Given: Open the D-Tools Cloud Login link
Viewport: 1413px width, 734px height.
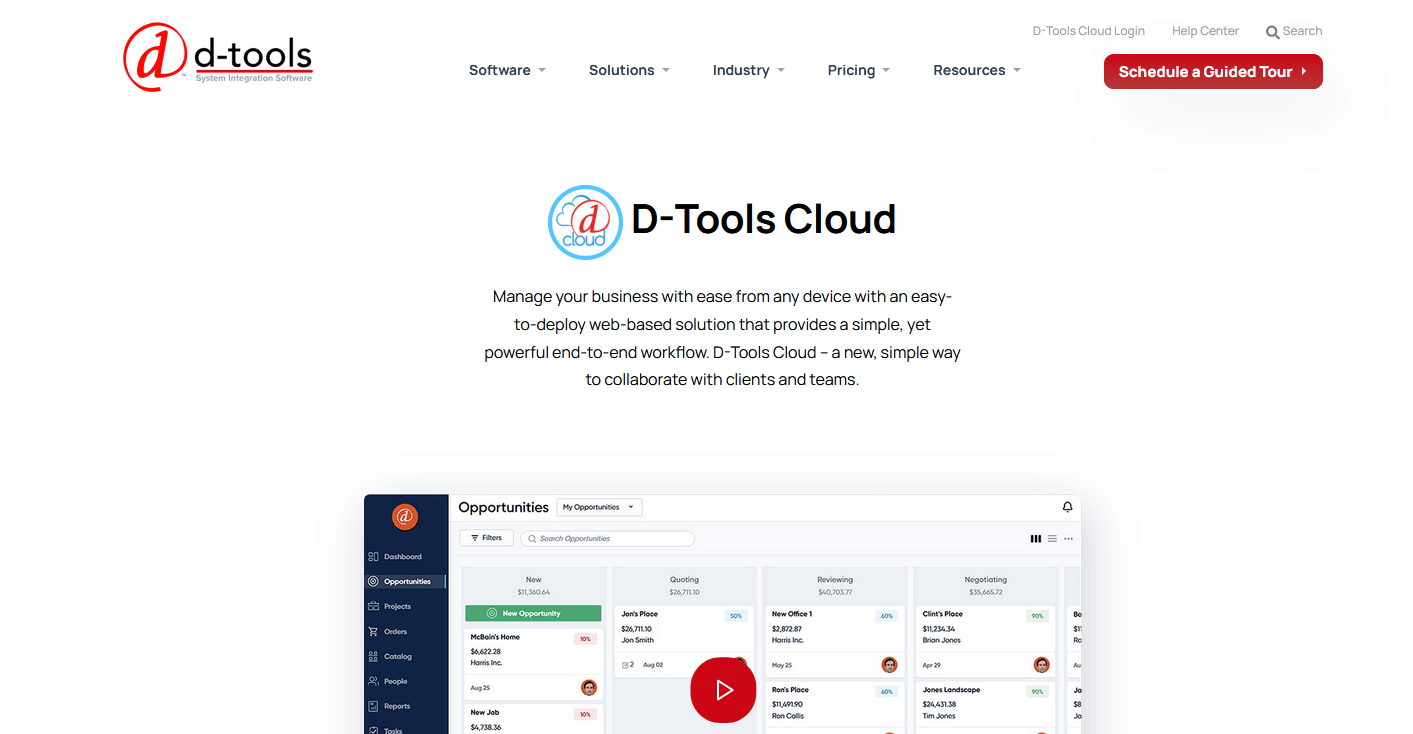Looking at the screenshot, I should (x=1088, y=31).
